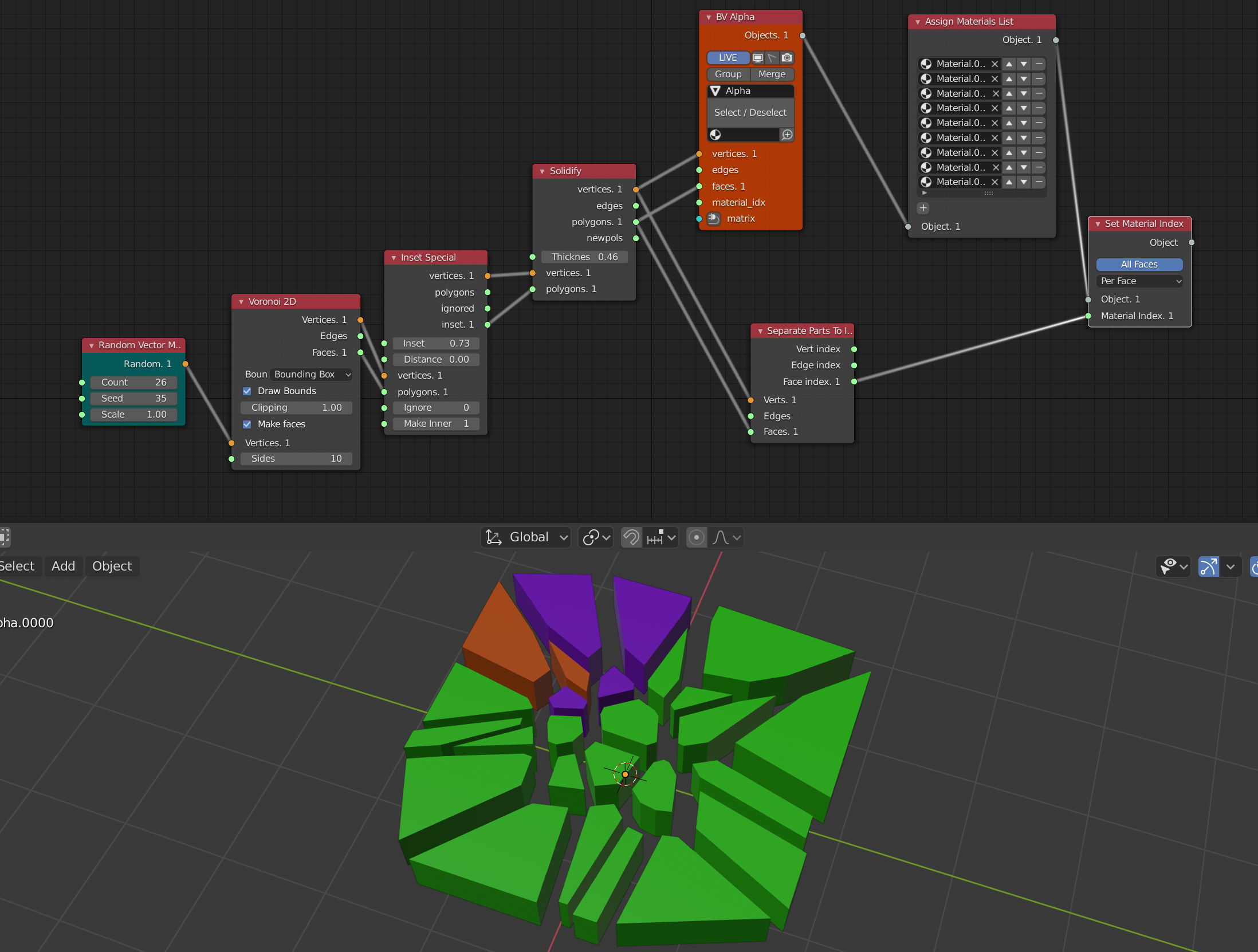The width and height of the screenshot is (1258, 952).
Task: Collapse the Solidify node
Action: 542,171
